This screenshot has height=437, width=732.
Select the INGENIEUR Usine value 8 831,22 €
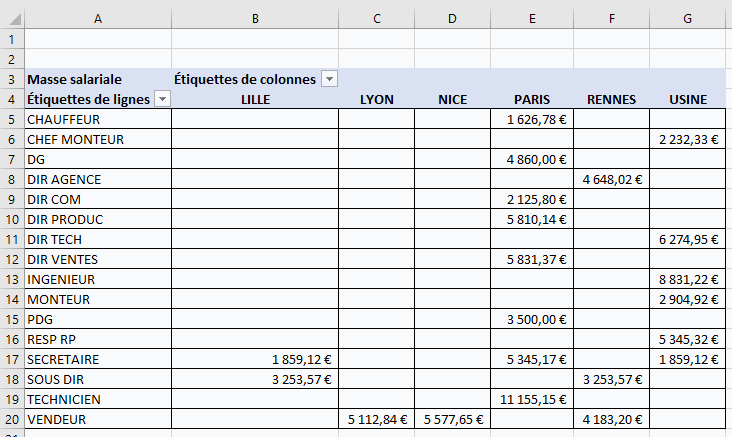[687, 279]
